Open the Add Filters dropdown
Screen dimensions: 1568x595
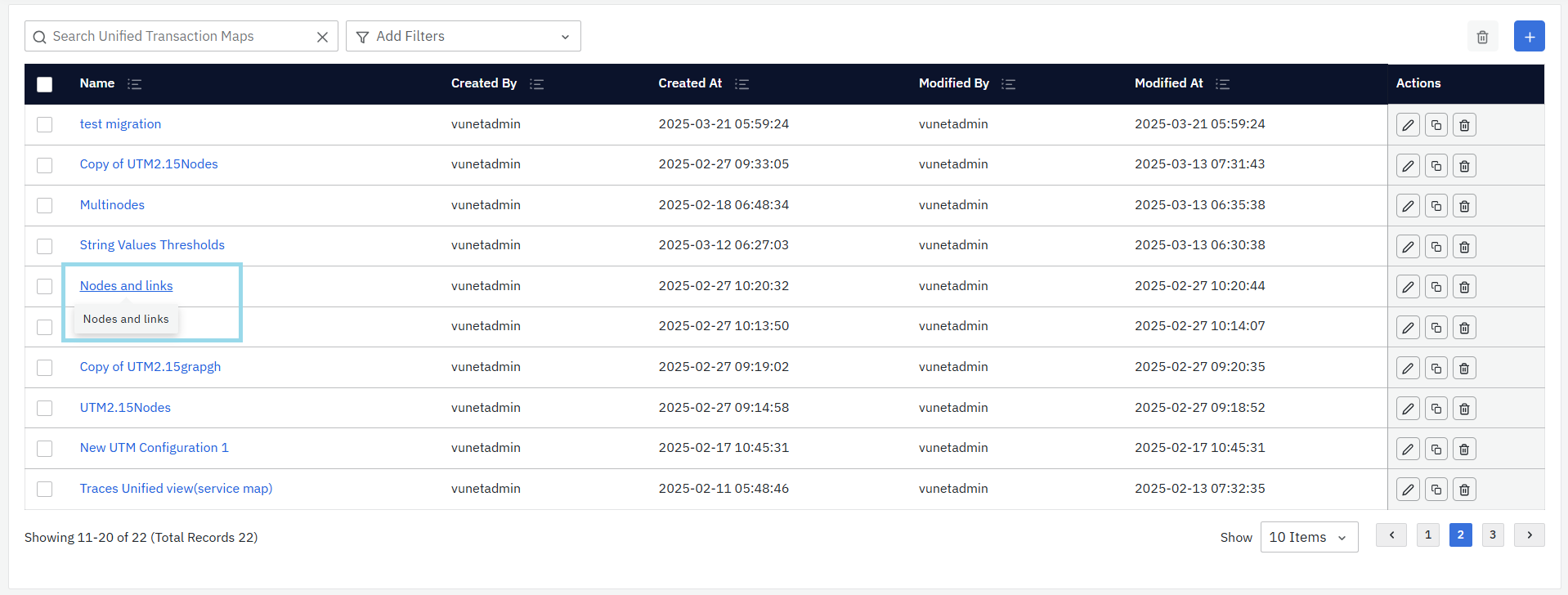click(463, 37)
